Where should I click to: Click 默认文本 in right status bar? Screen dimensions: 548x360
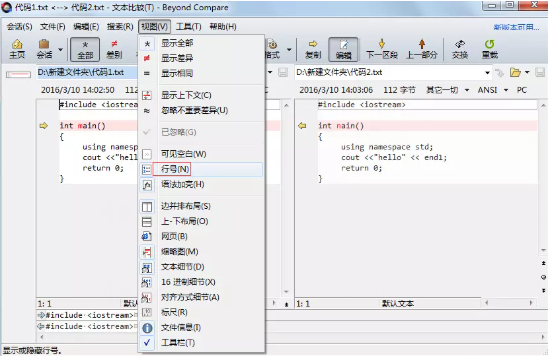tap(398, 304)
